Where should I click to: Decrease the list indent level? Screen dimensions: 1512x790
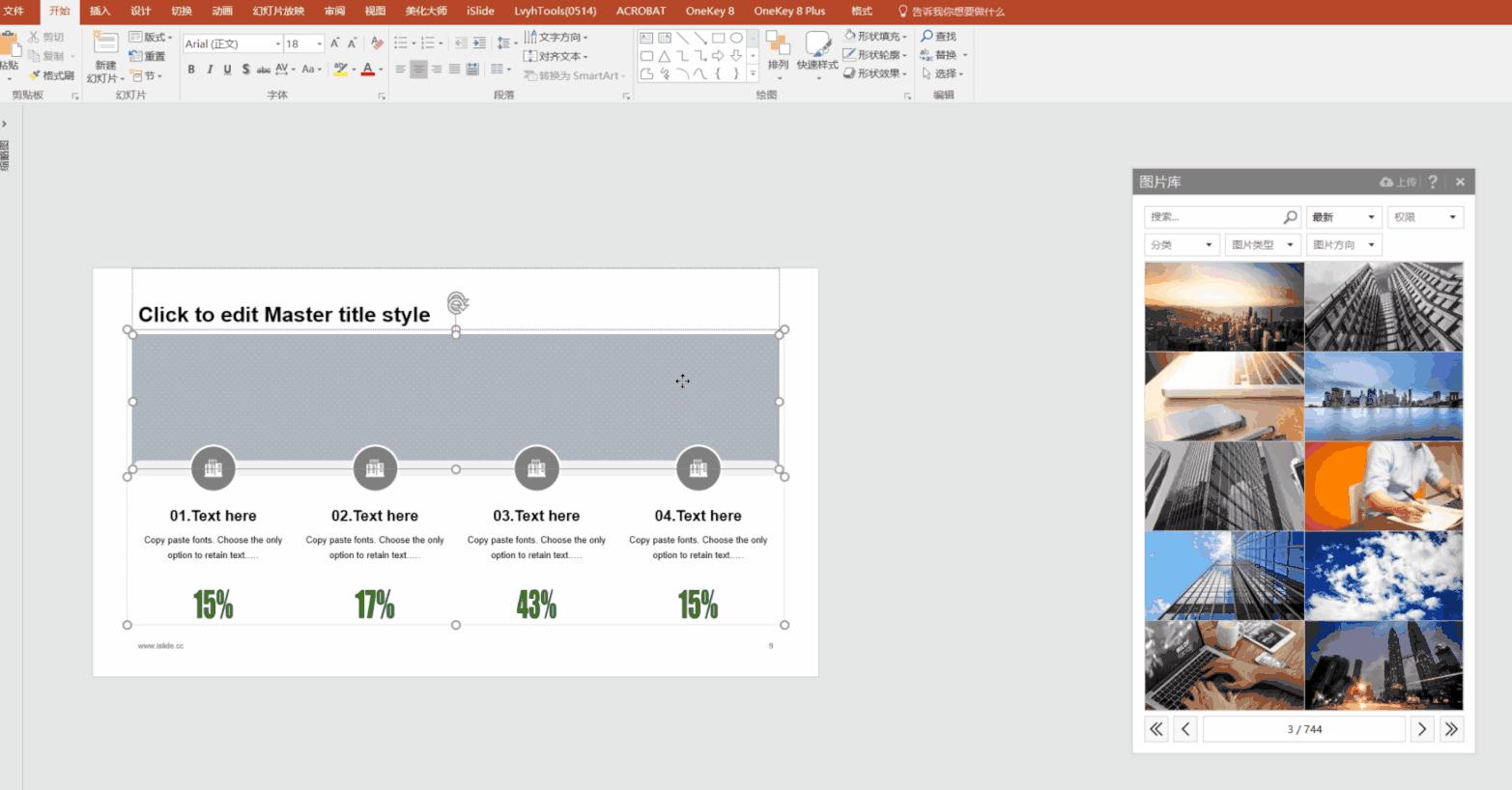(x=461, y=43)
